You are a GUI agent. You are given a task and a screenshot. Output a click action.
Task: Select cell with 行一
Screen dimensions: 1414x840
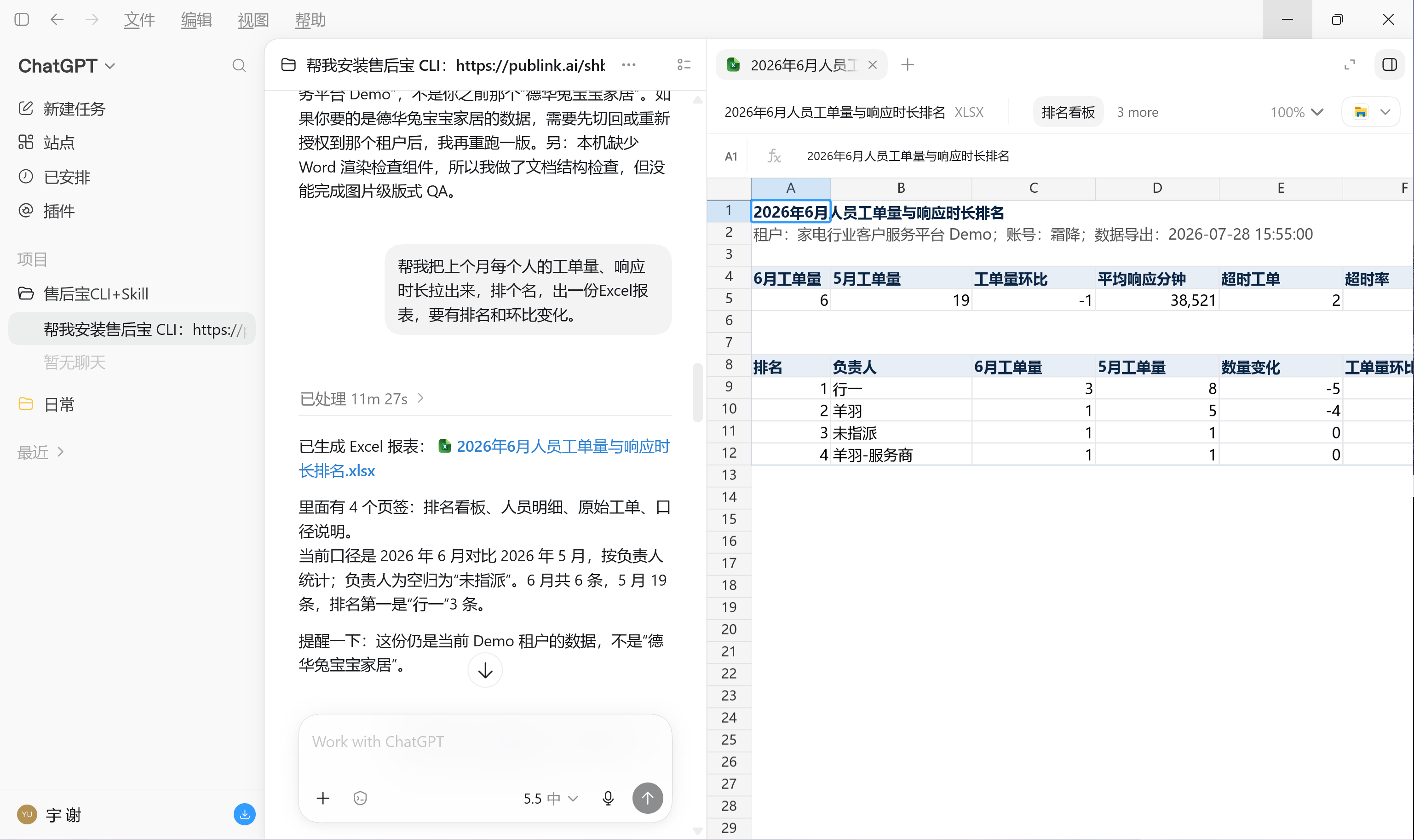coord(901,388)
